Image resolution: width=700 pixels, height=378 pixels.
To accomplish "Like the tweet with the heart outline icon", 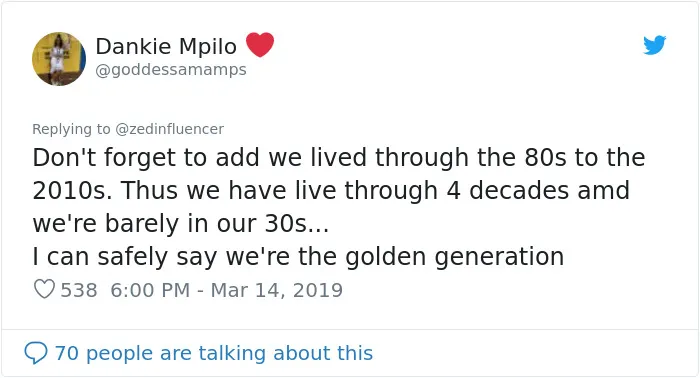I will click(44, 289).
